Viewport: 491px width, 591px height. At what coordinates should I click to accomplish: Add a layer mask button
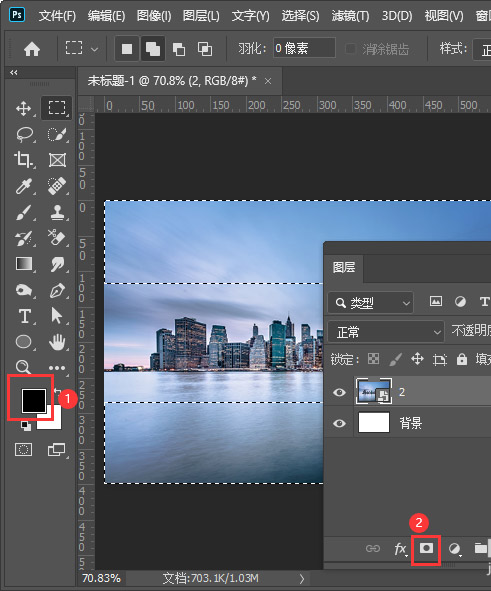(426, 548)
